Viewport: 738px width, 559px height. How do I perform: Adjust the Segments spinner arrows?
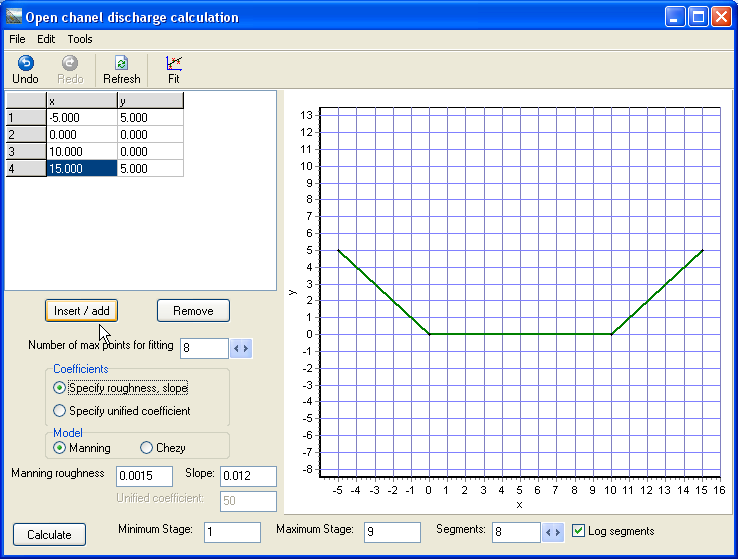[x=553, y=533]
